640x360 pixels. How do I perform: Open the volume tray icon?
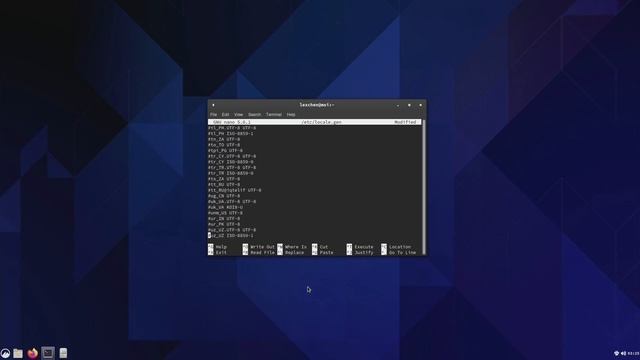point(623,353)
